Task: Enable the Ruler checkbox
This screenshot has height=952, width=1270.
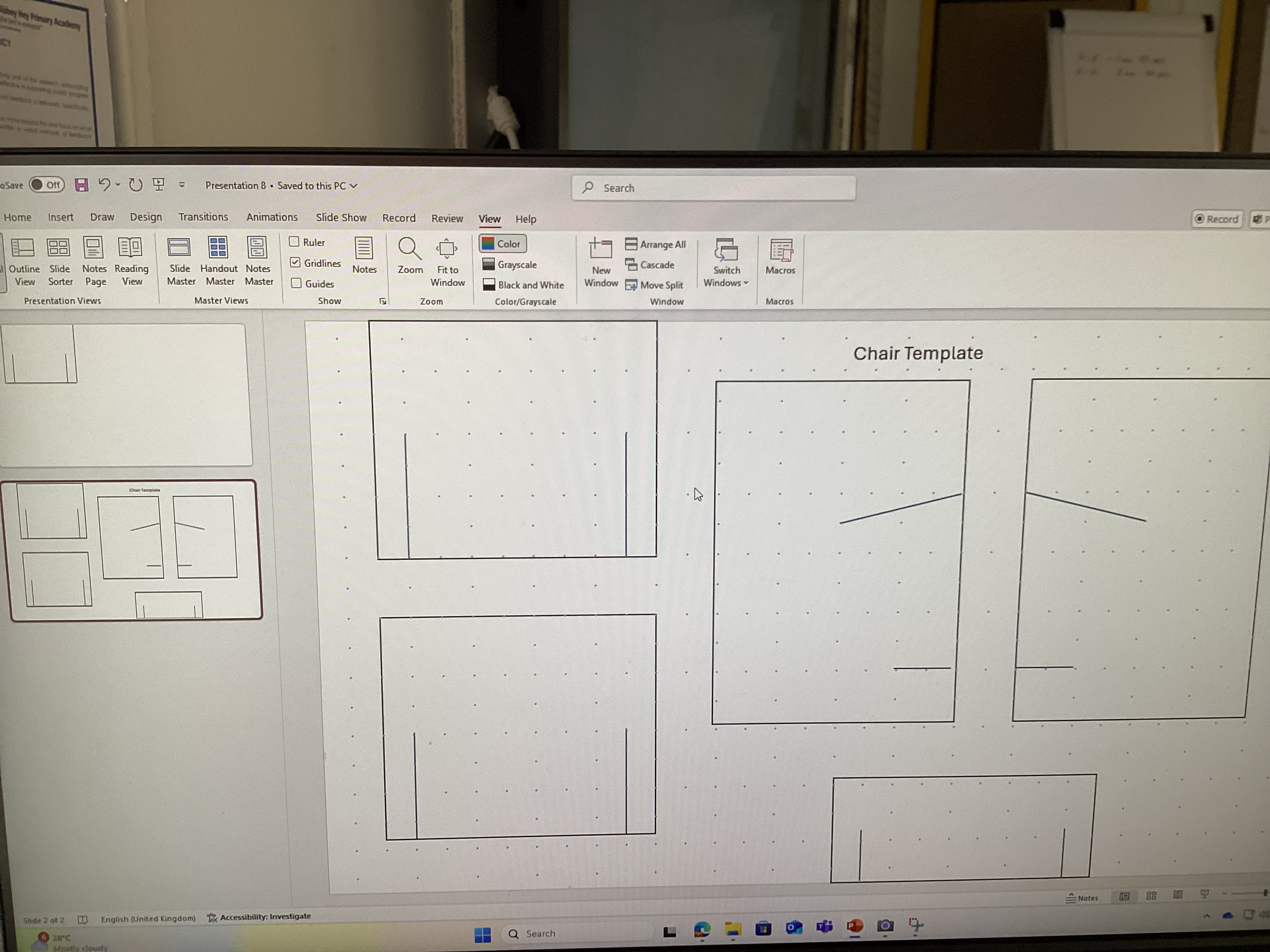Action: click(x=295, y=242)
